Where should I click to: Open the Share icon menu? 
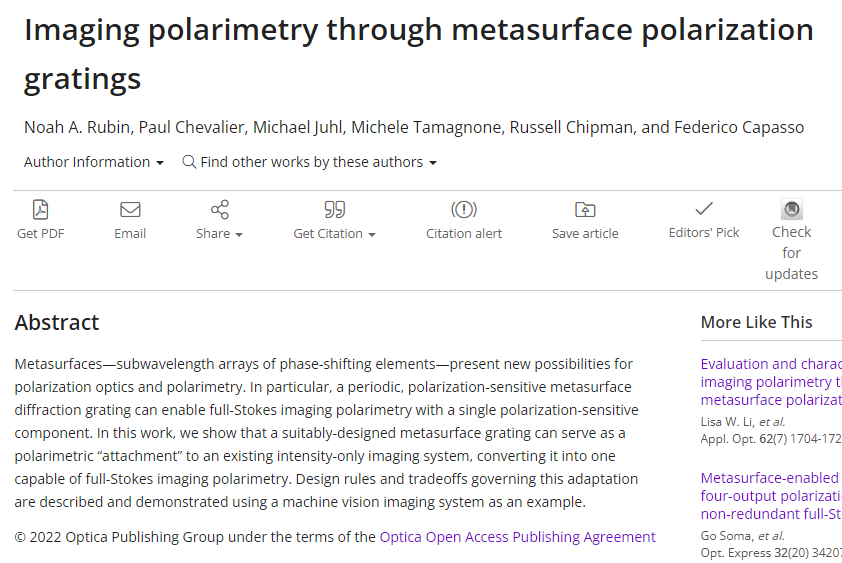point(220,210)
